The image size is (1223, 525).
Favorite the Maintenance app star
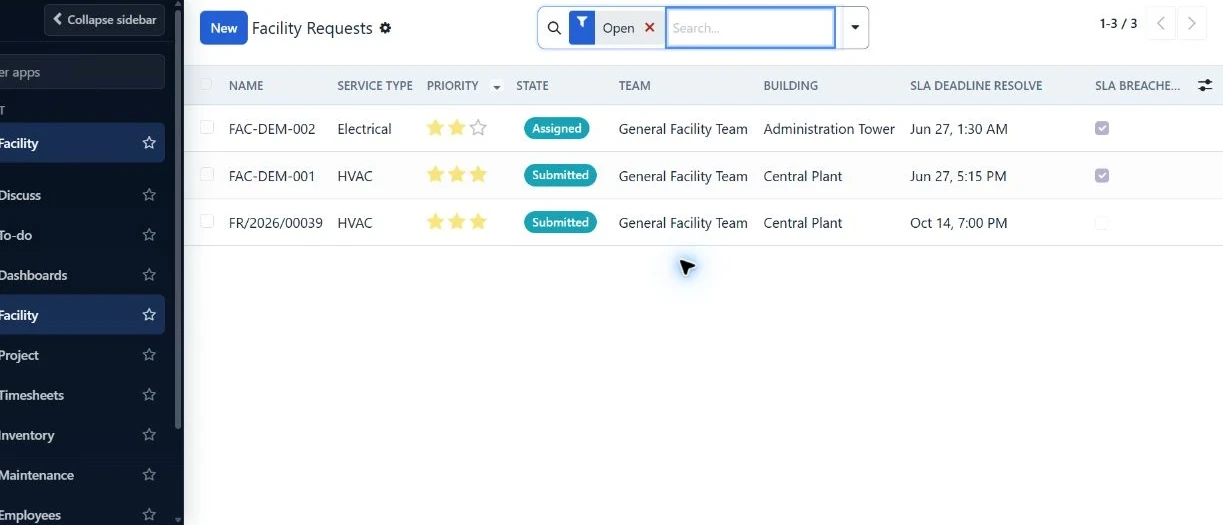(149, 475)
